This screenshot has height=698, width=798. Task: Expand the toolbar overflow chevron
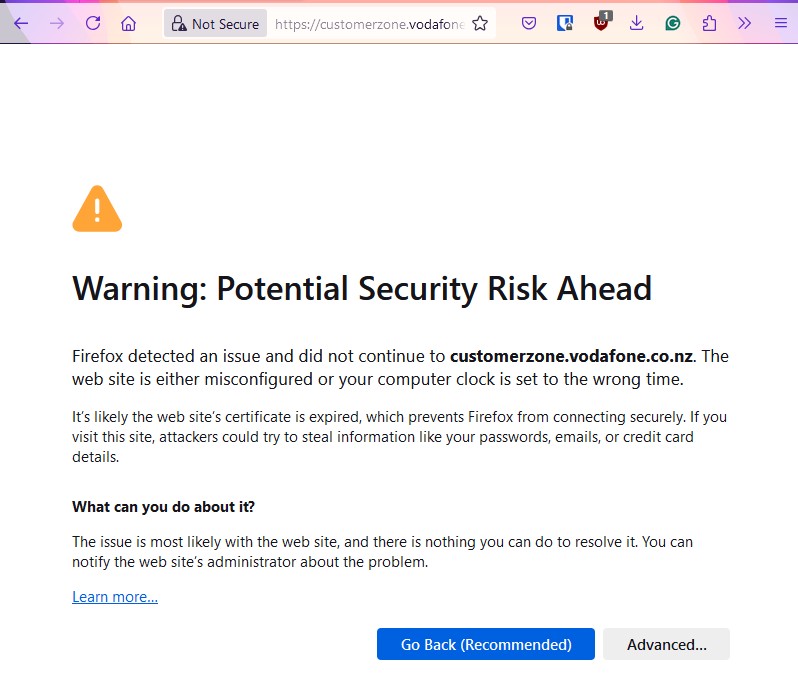tap(745, 23)
